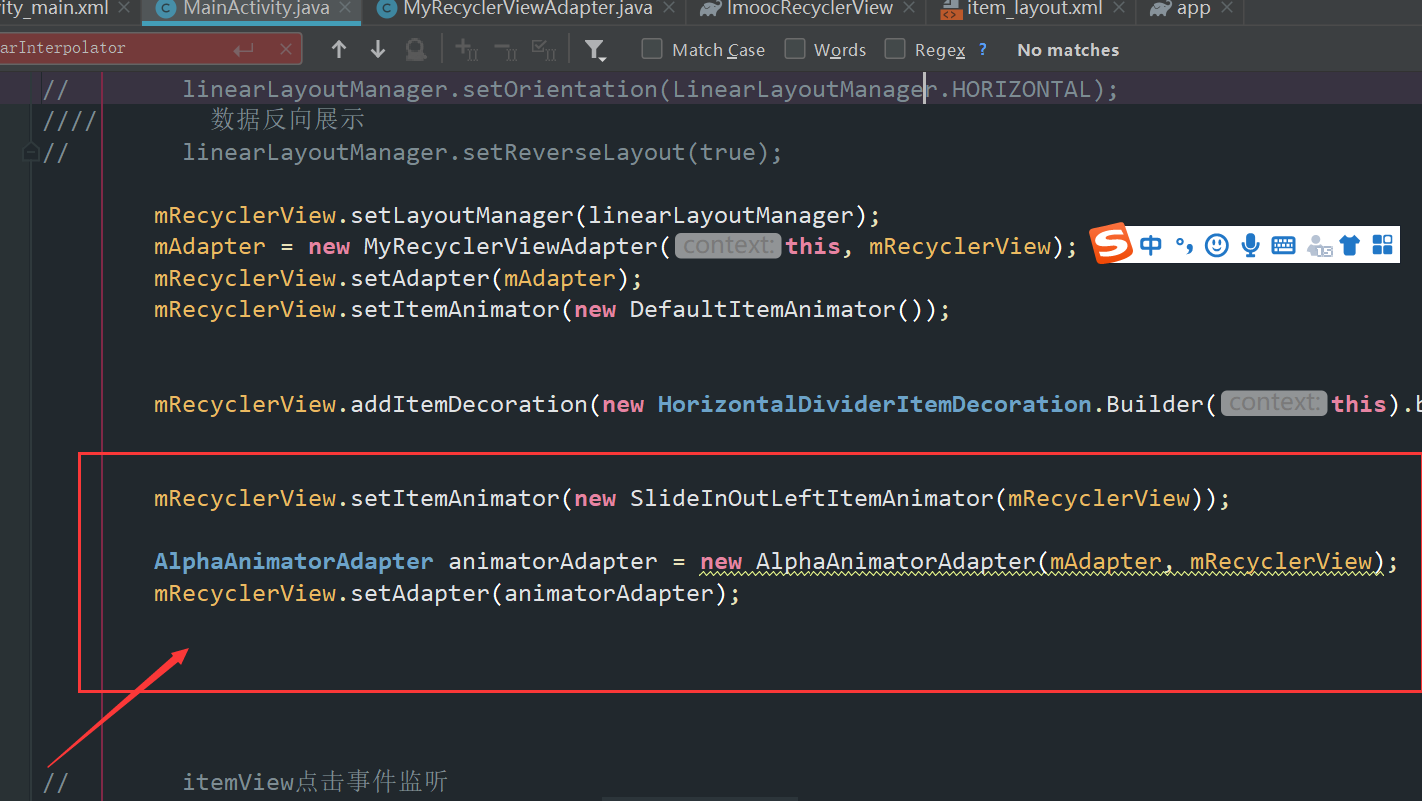Open the MyRecyclerViewAdapter.java tab

[x=527, y=9]
